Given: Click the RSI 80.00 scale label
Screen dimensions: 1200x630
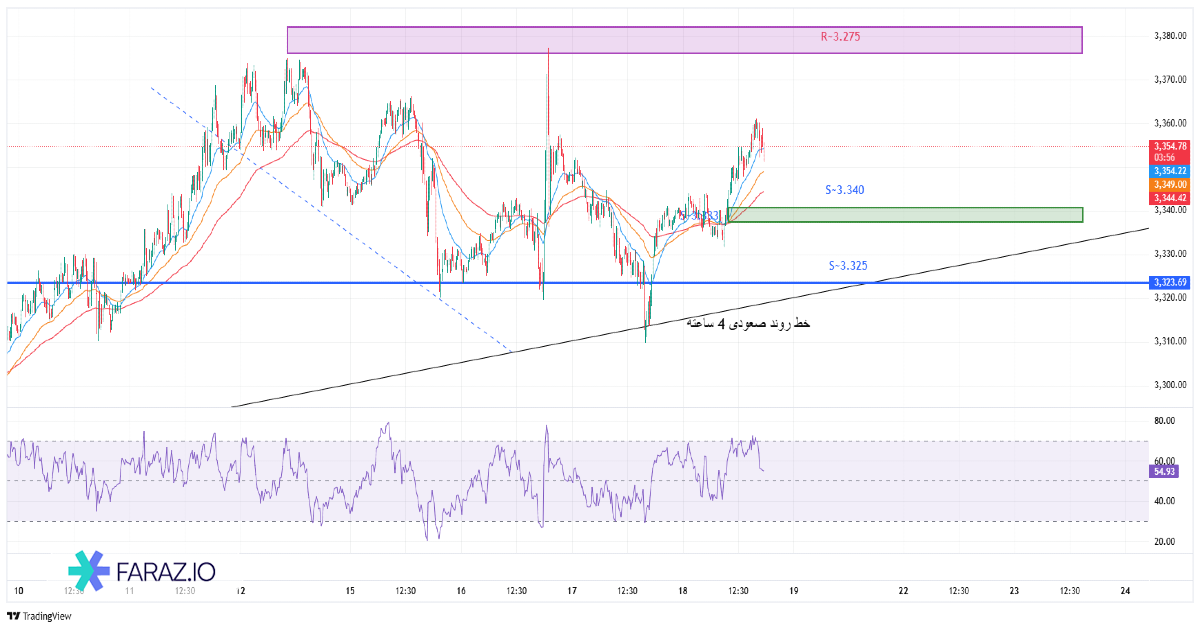Looking at the screenshot, I should click(x=1163, y=421).
